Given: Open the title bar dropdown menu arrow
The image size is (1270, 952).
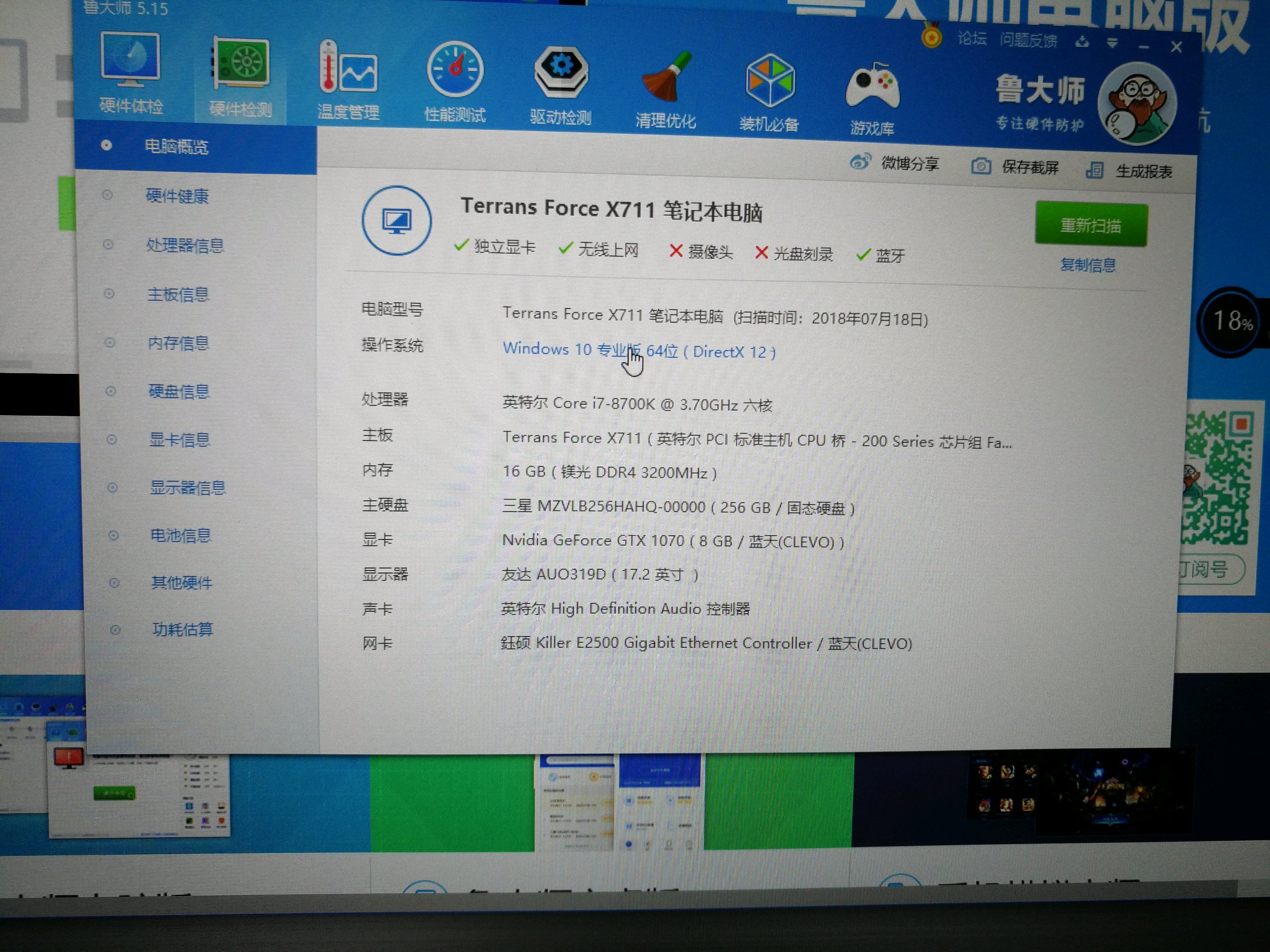Looking at the screenshot, I should click(x=1112, y=43).
